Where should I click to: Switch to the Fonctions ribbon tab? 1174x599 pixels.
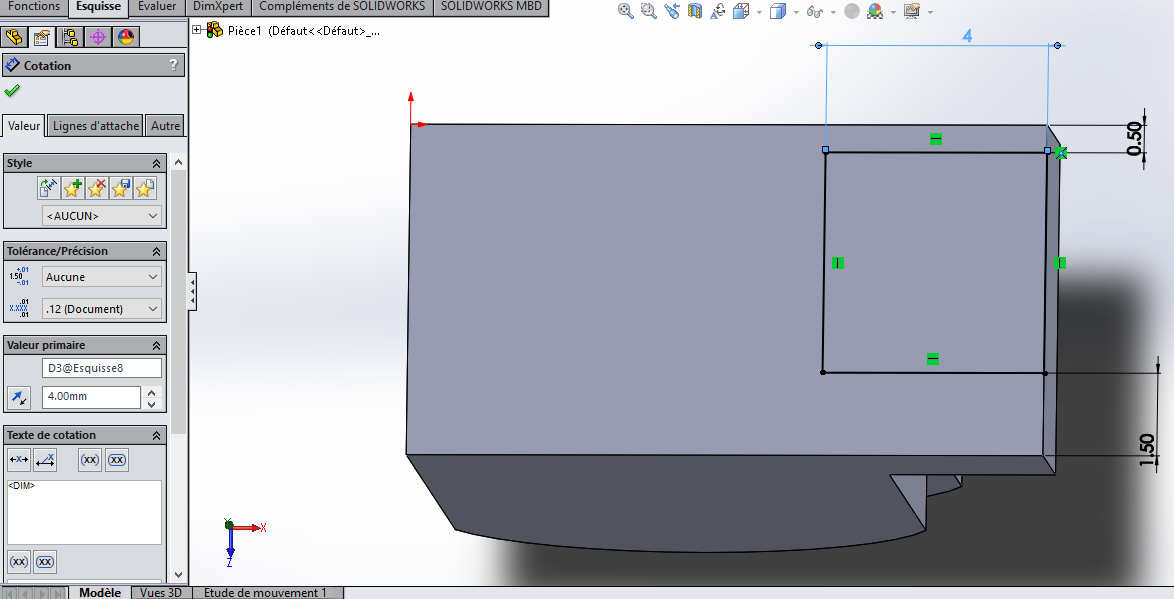pos(34,7)
